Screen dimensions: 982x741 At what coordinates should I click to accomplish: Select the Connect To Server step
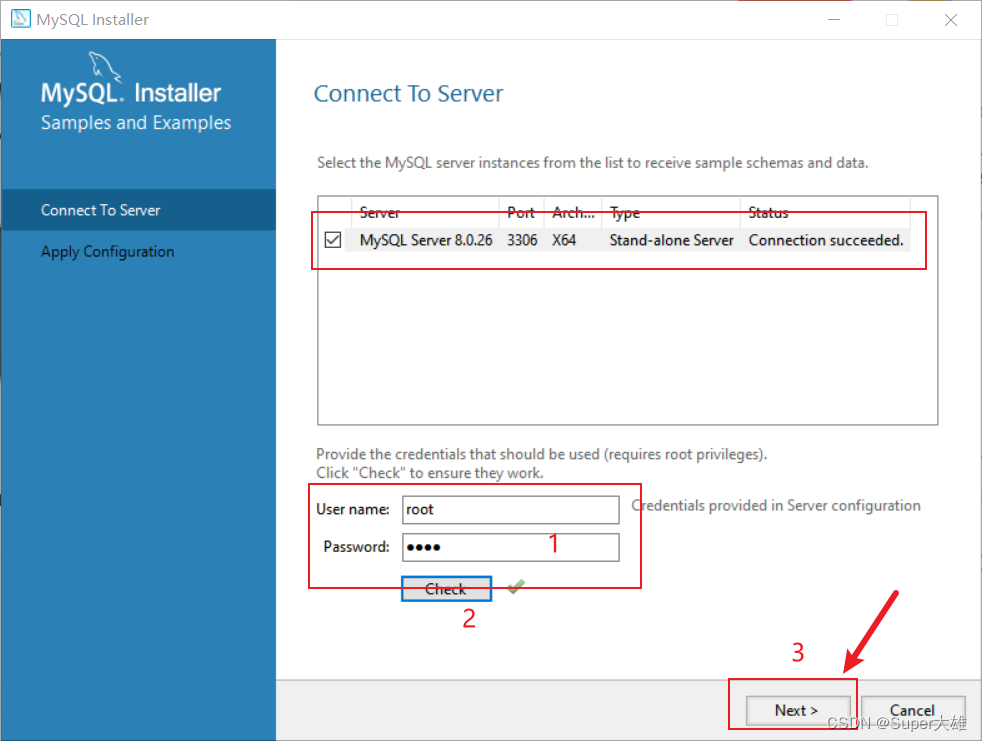click(x=138, y=210)
